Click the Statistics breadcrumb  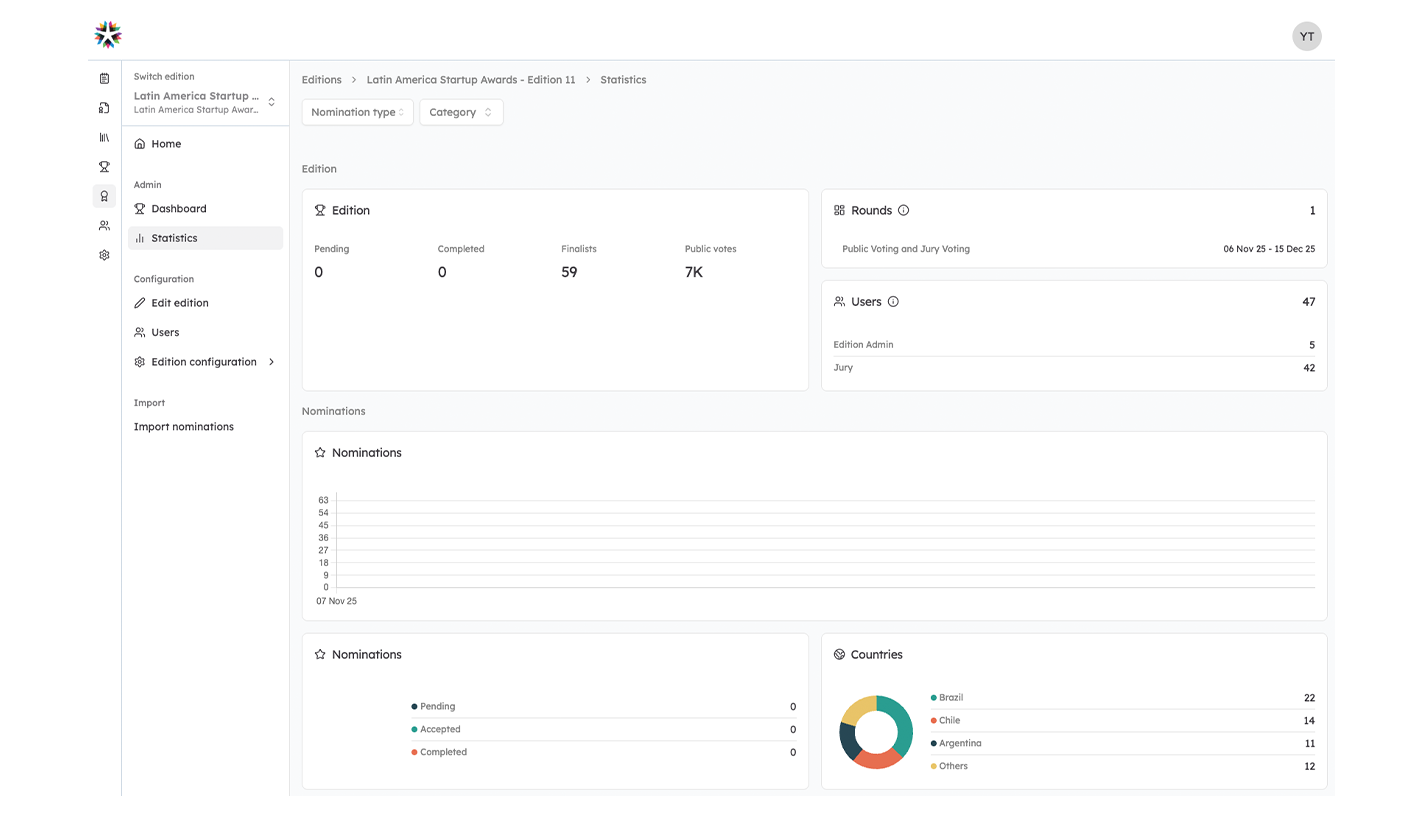(623, 80)
